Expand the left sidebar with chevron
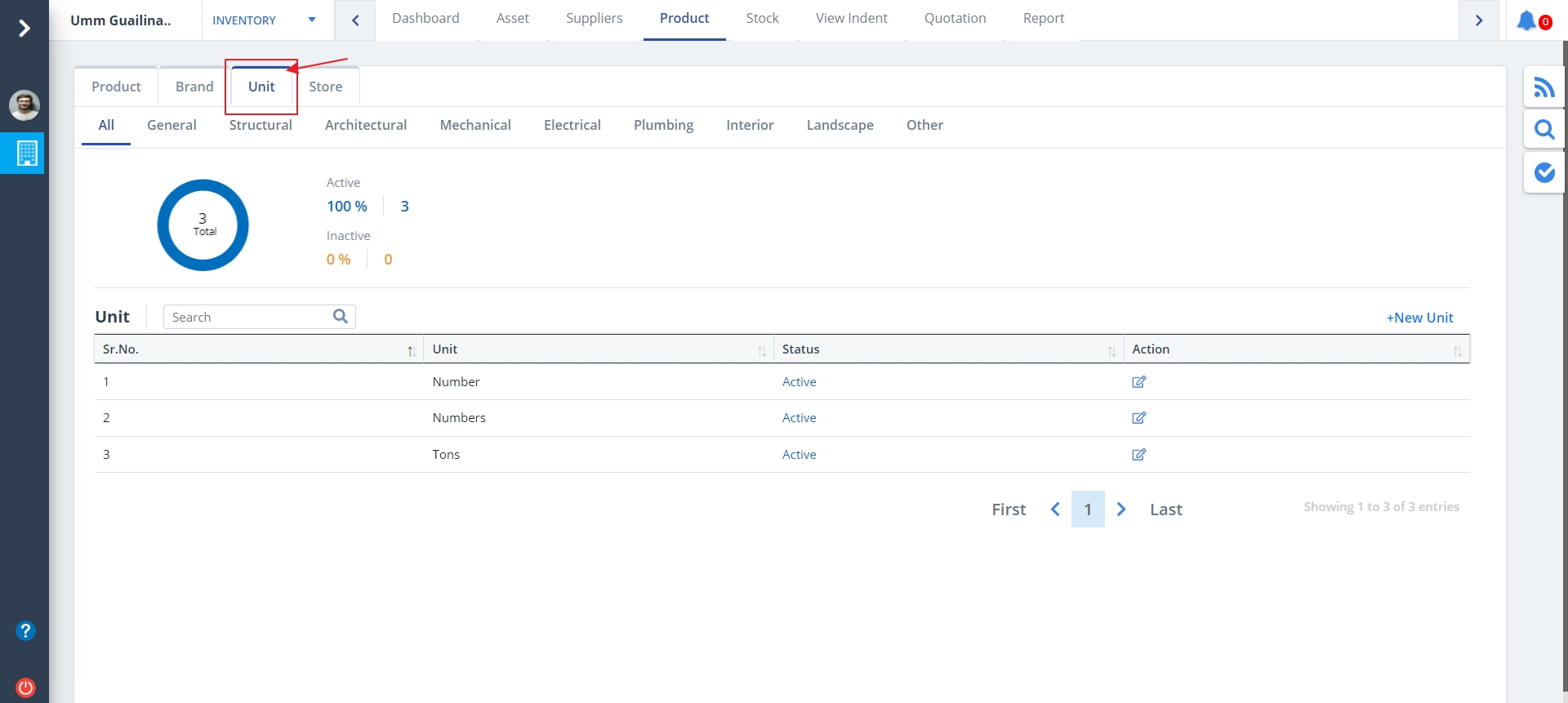The image size is (1568, 703). (x=24, y=29)
